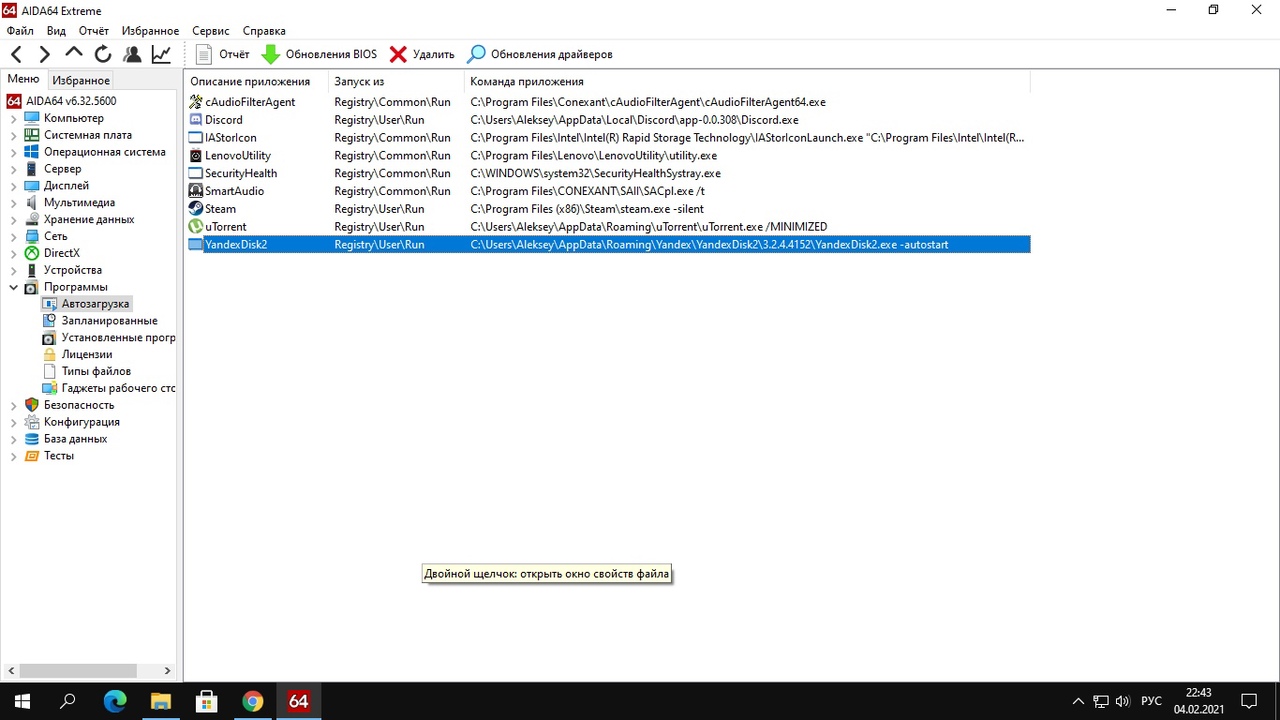1280x720 pixels.
Task: Expand the Безопасность tree node
Action: [x=14, y=405]
